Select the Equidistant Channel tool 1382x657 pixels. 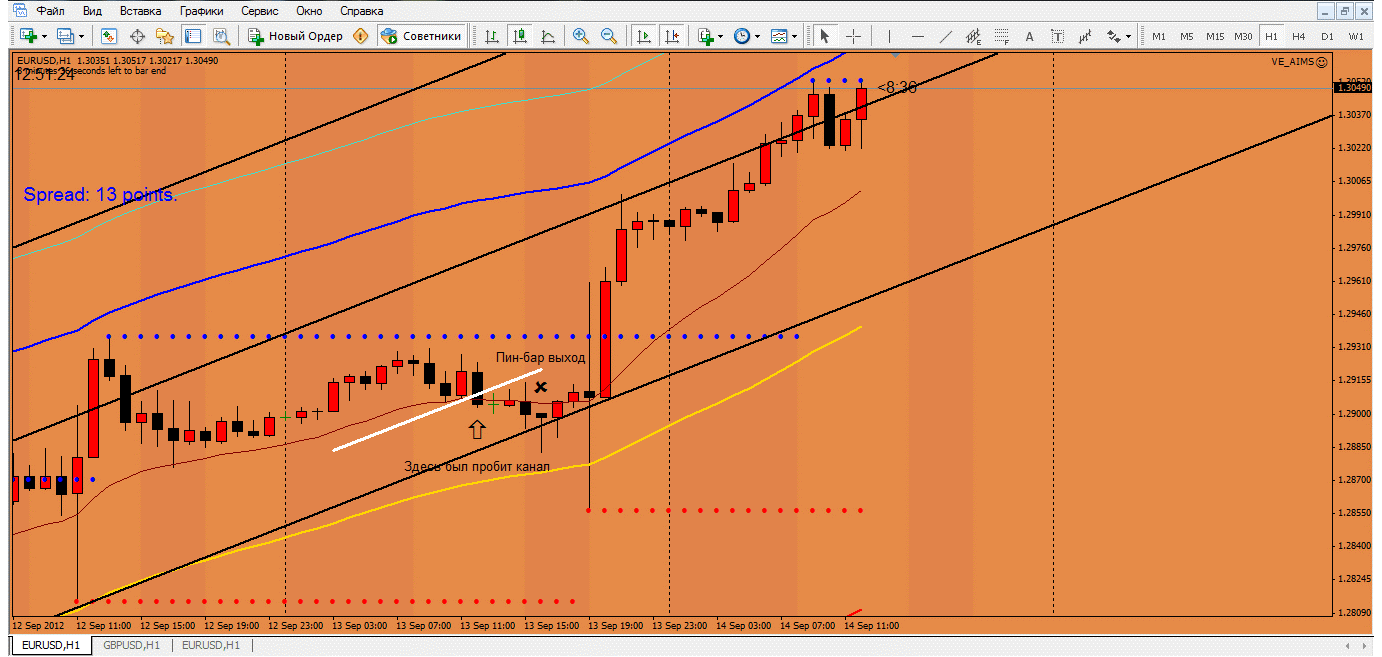point(973,36)
